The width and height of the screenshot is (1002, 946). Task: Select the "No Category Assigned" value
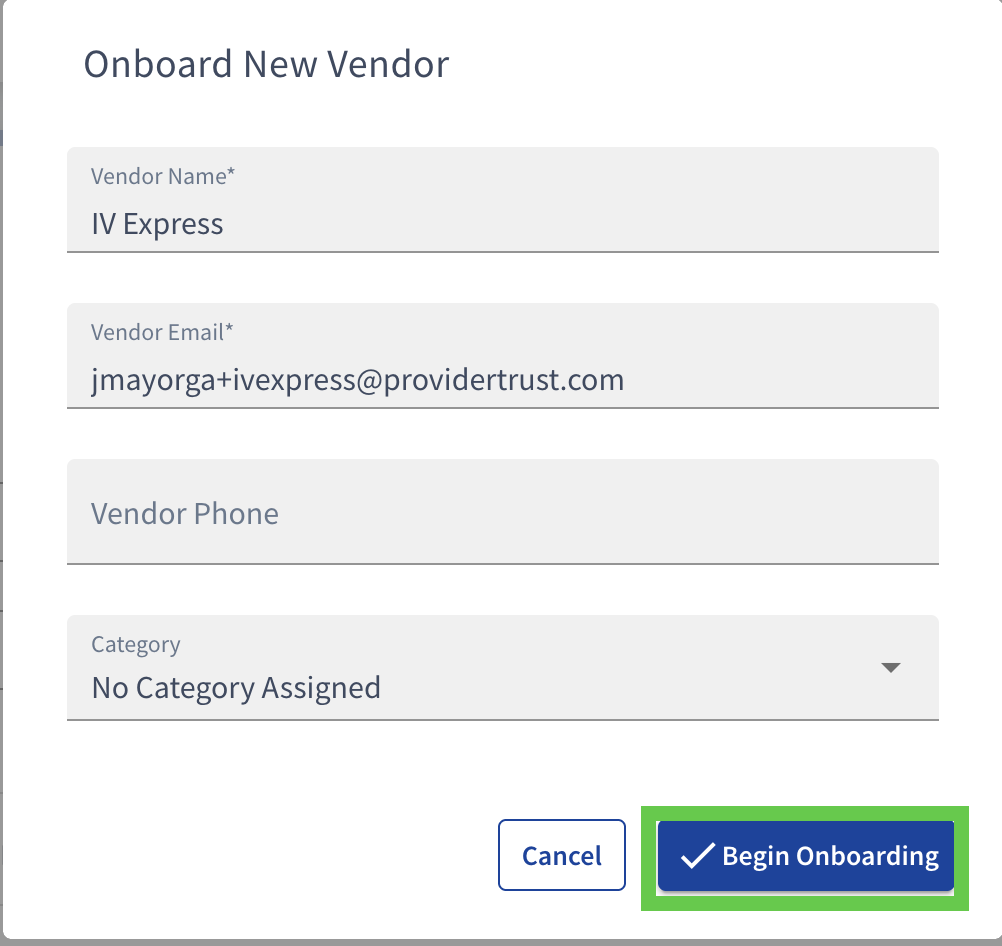point(236,688)
